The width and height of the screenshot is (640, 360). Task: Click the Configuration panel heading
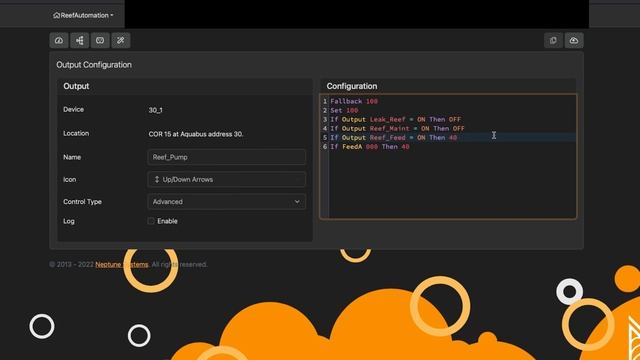[x=352, y=86]
